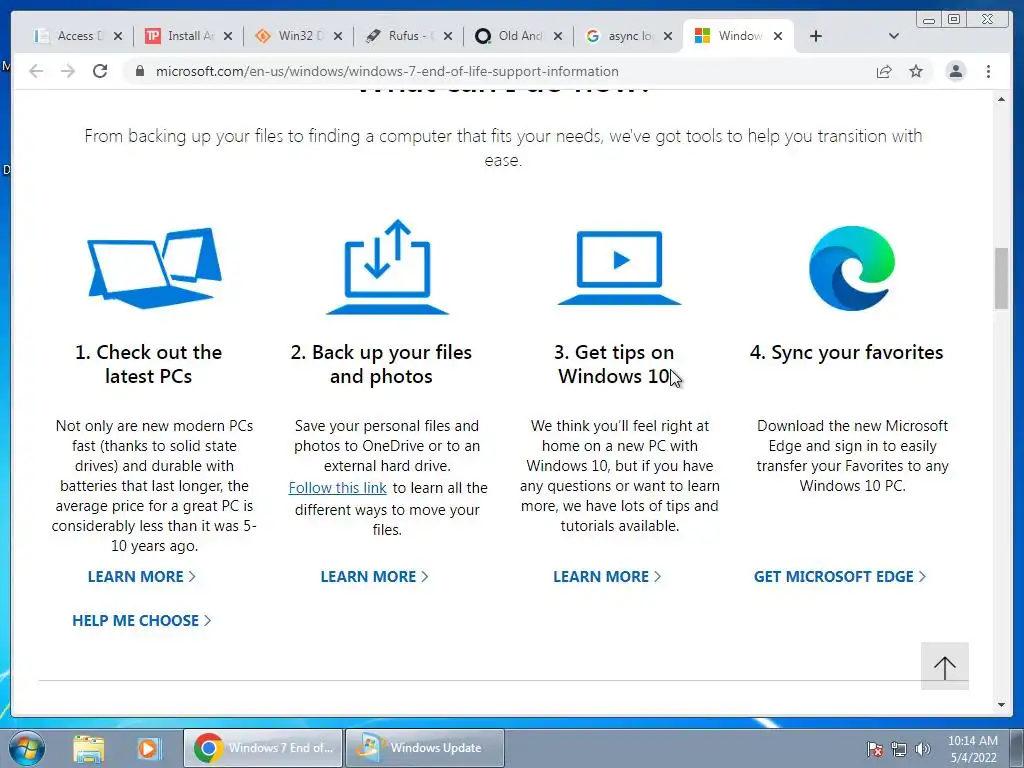Click the Action Center flag tray icon

pos(875,749)
